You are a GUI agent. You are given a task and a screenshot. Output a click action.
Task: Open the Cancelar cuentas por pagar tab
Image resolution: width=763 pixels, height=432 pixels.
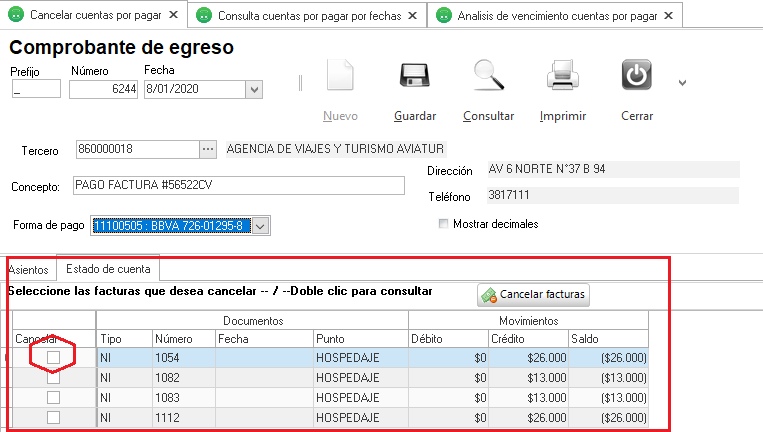pos(95,15)
